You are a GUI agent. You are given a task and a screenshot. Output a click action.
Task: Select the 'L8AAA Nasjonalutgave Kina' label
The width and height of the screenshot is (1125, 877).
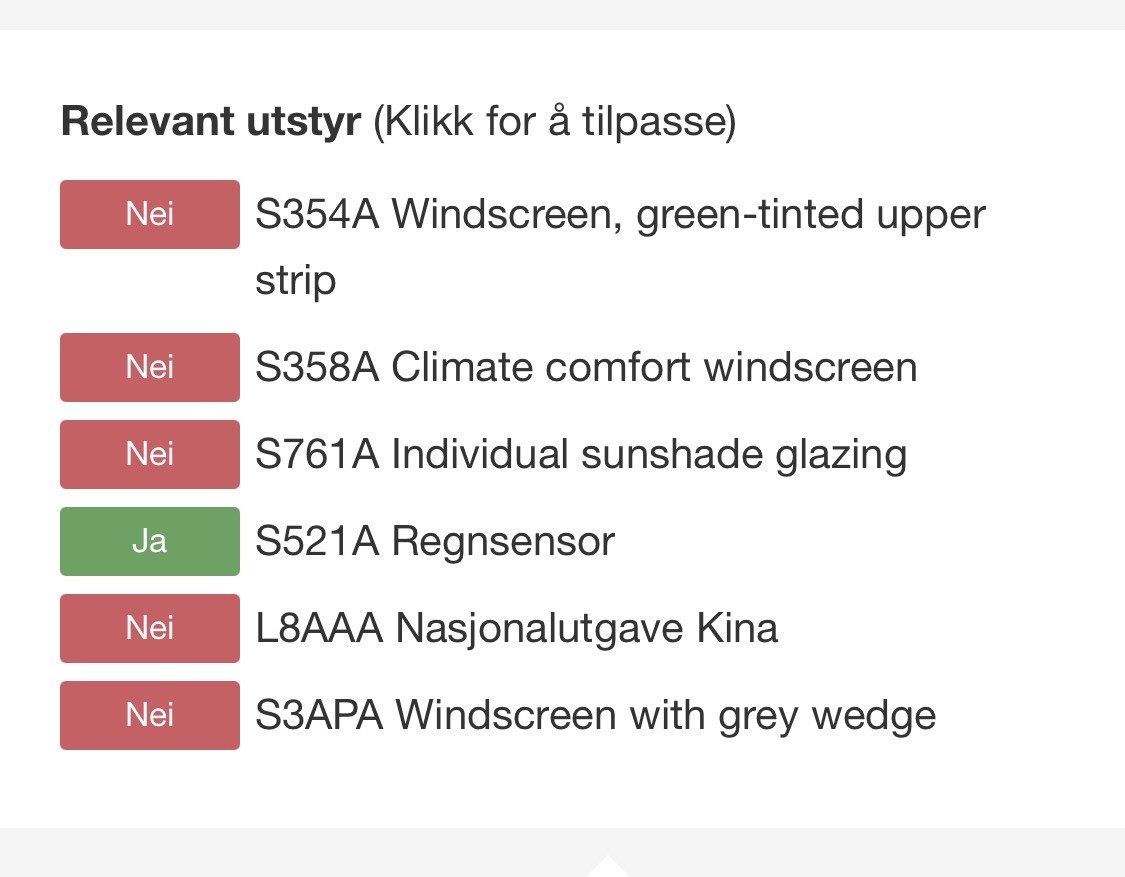click(516, 629)
